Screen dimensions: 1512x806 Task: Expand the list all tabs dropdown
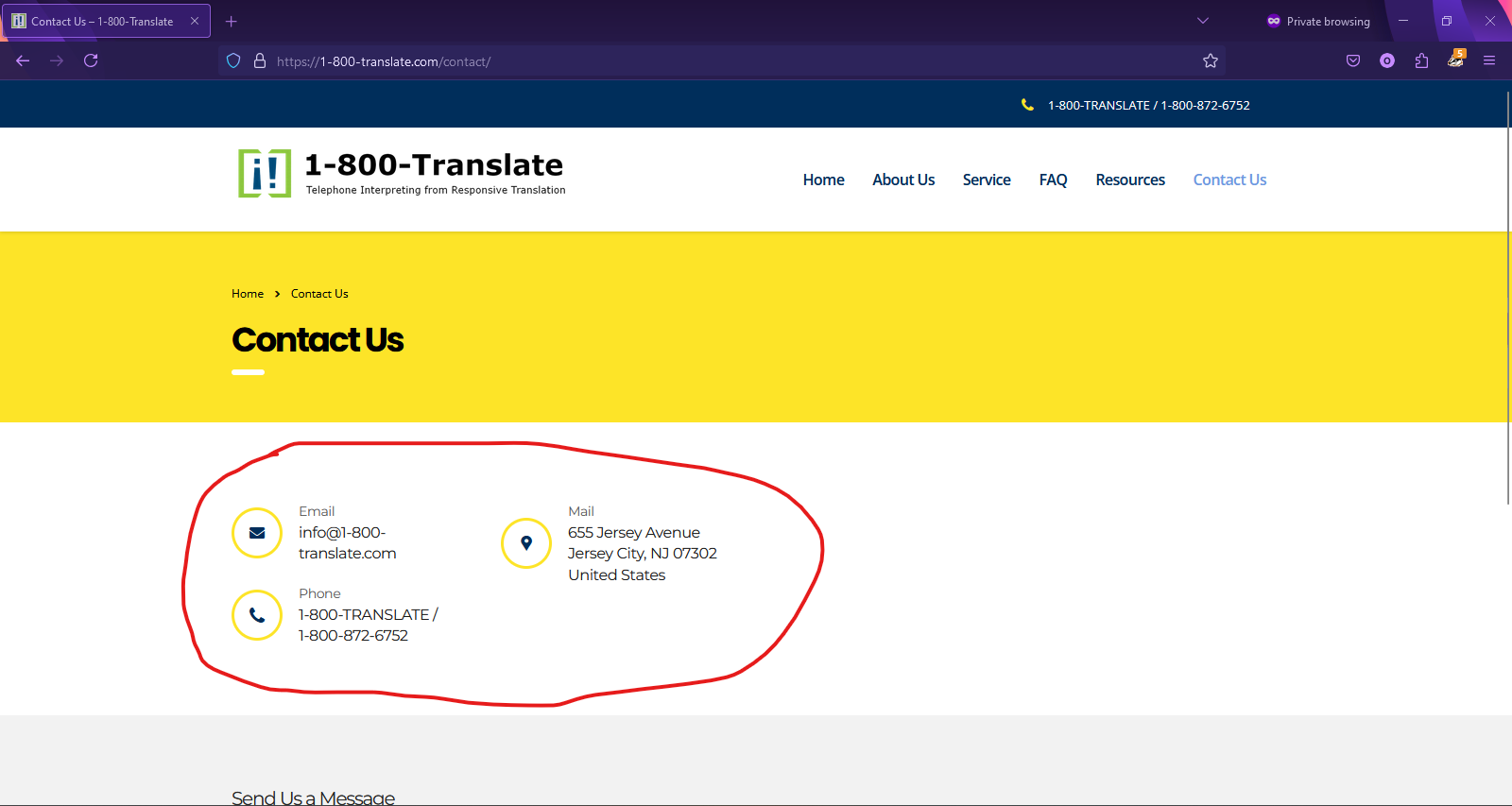(1203, 21)
